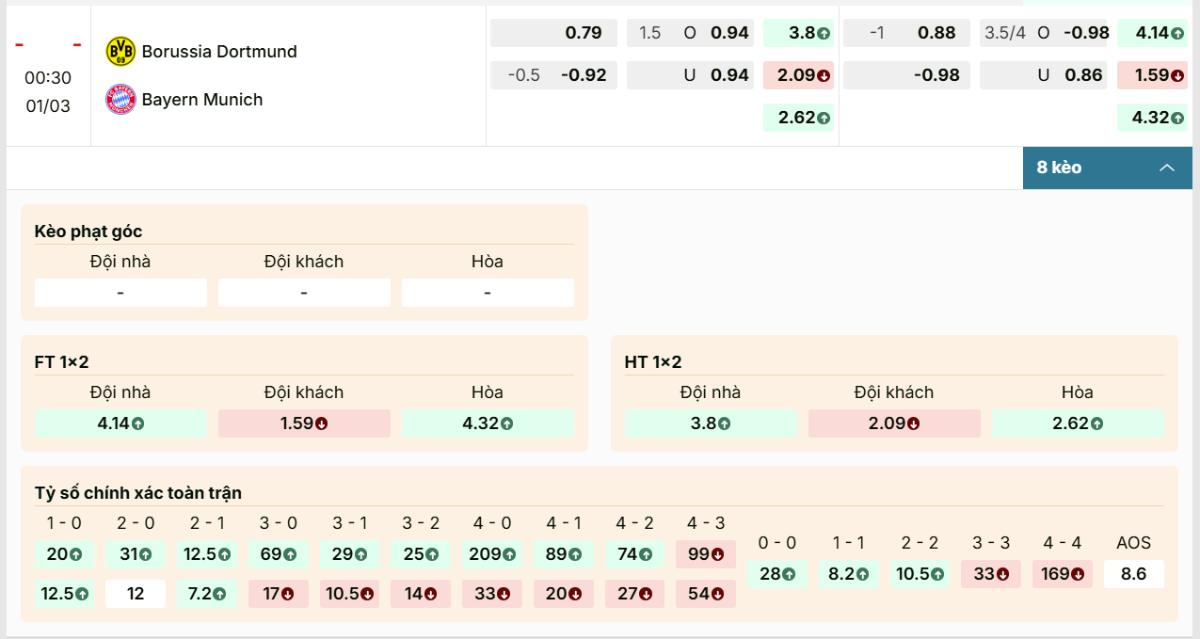Click the Bayern Munich team name

pyautogui.click(x=202, y=99)
